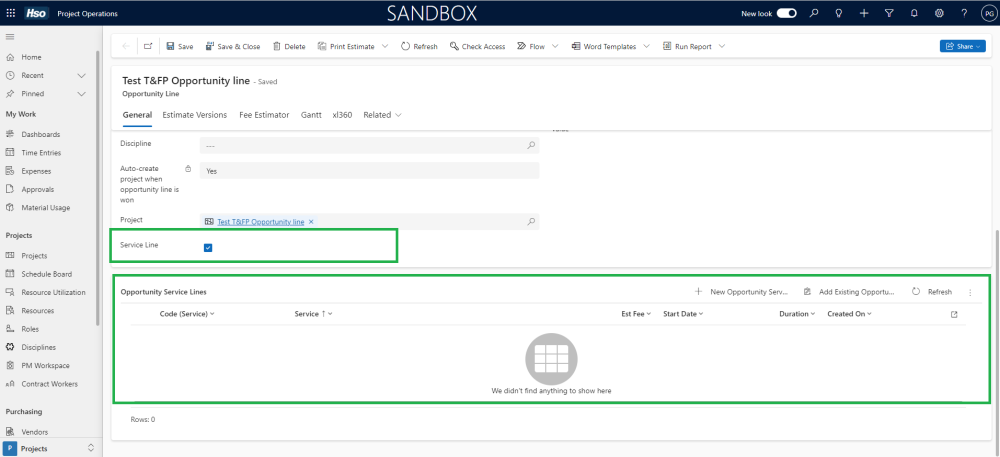This screenshot has height=457, width=1000.
Task: Open Disciplines in the sidebar
Action: point(39,347)
